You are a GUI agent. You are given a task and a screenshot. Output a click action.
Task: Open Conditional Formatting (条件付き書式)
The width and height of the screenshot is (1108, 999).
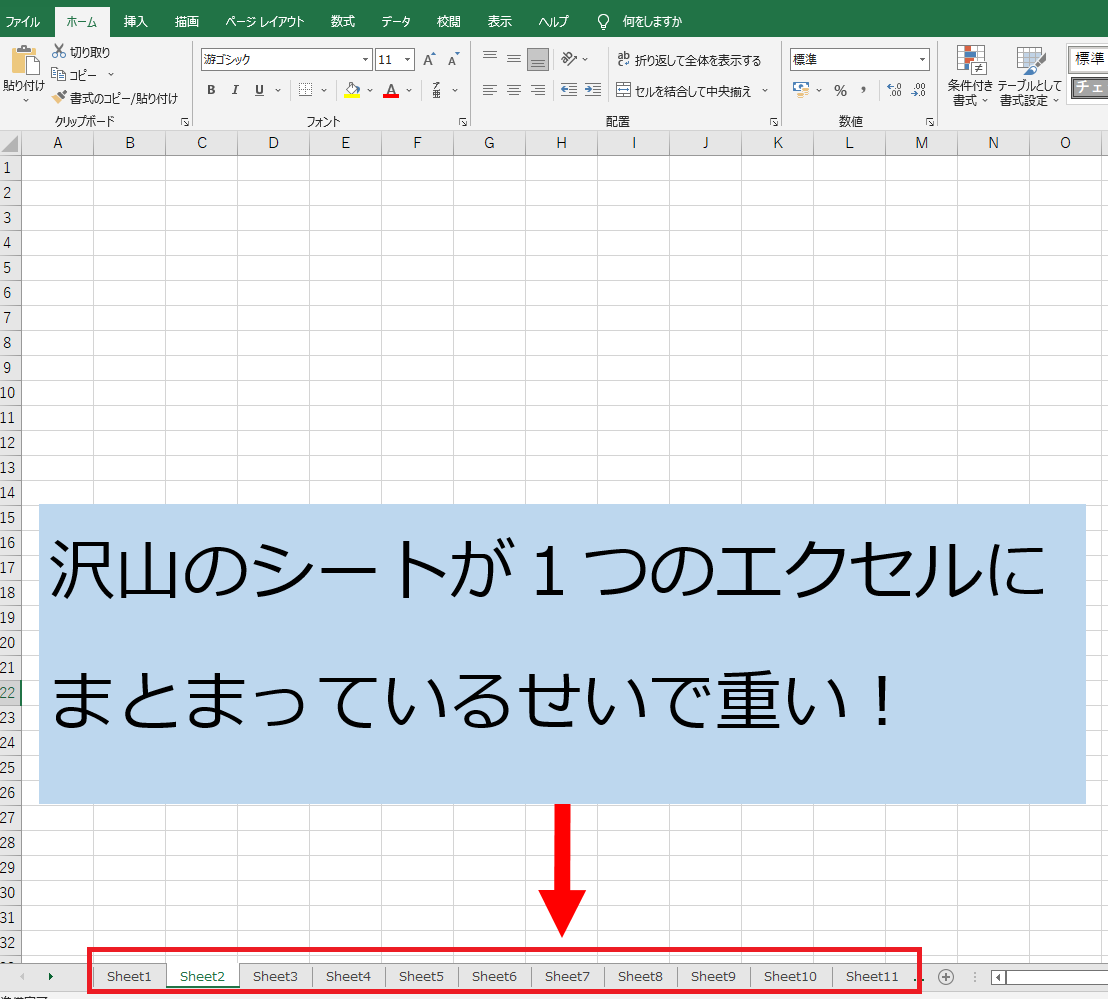tap(970, 75)
